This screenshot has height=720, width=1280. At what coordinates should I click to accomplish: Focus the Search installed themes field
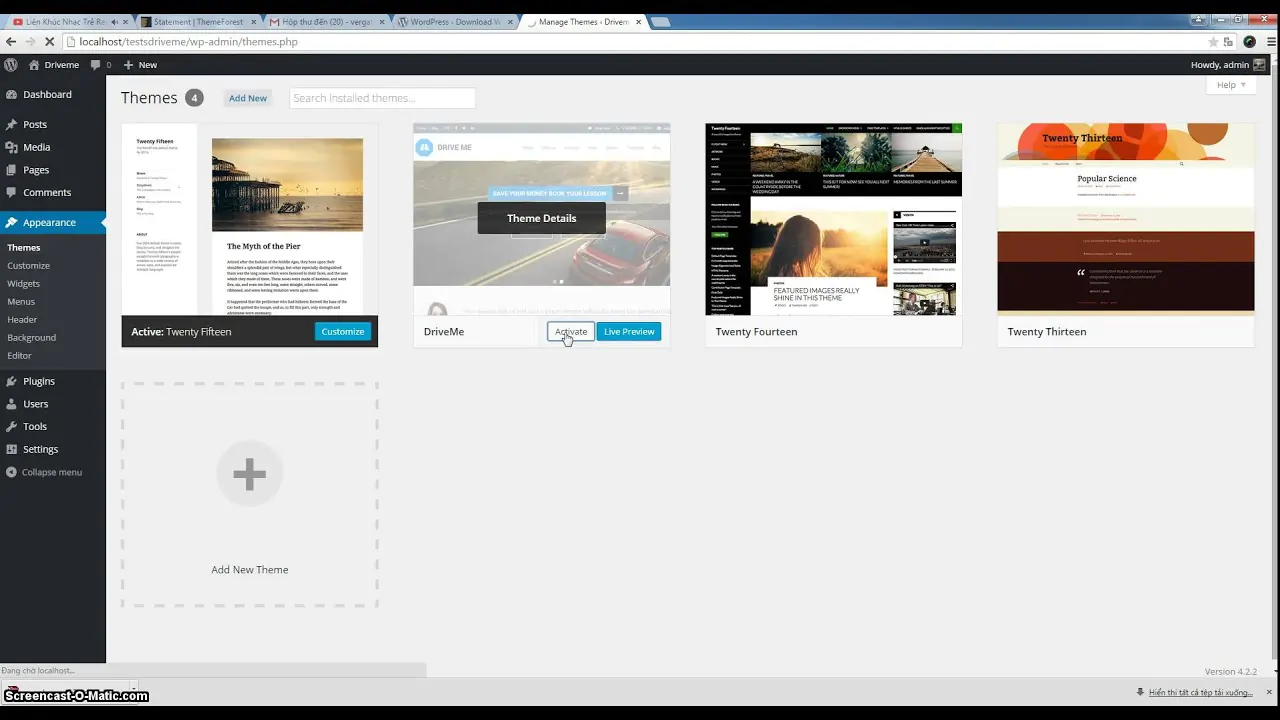tap(382, 98)
